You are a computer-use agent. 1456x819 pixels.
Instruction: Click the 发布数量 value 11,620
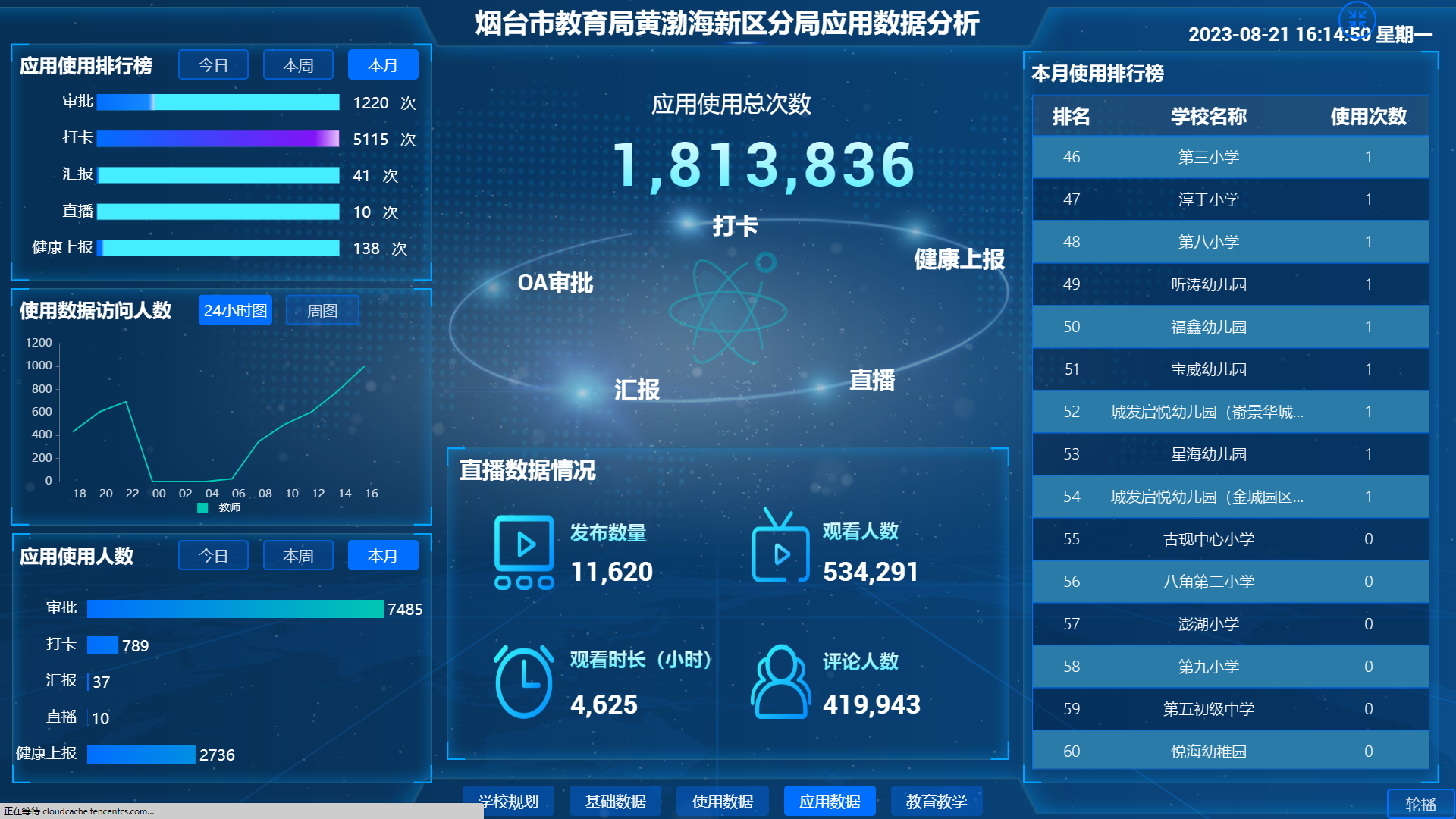[611, 572]
